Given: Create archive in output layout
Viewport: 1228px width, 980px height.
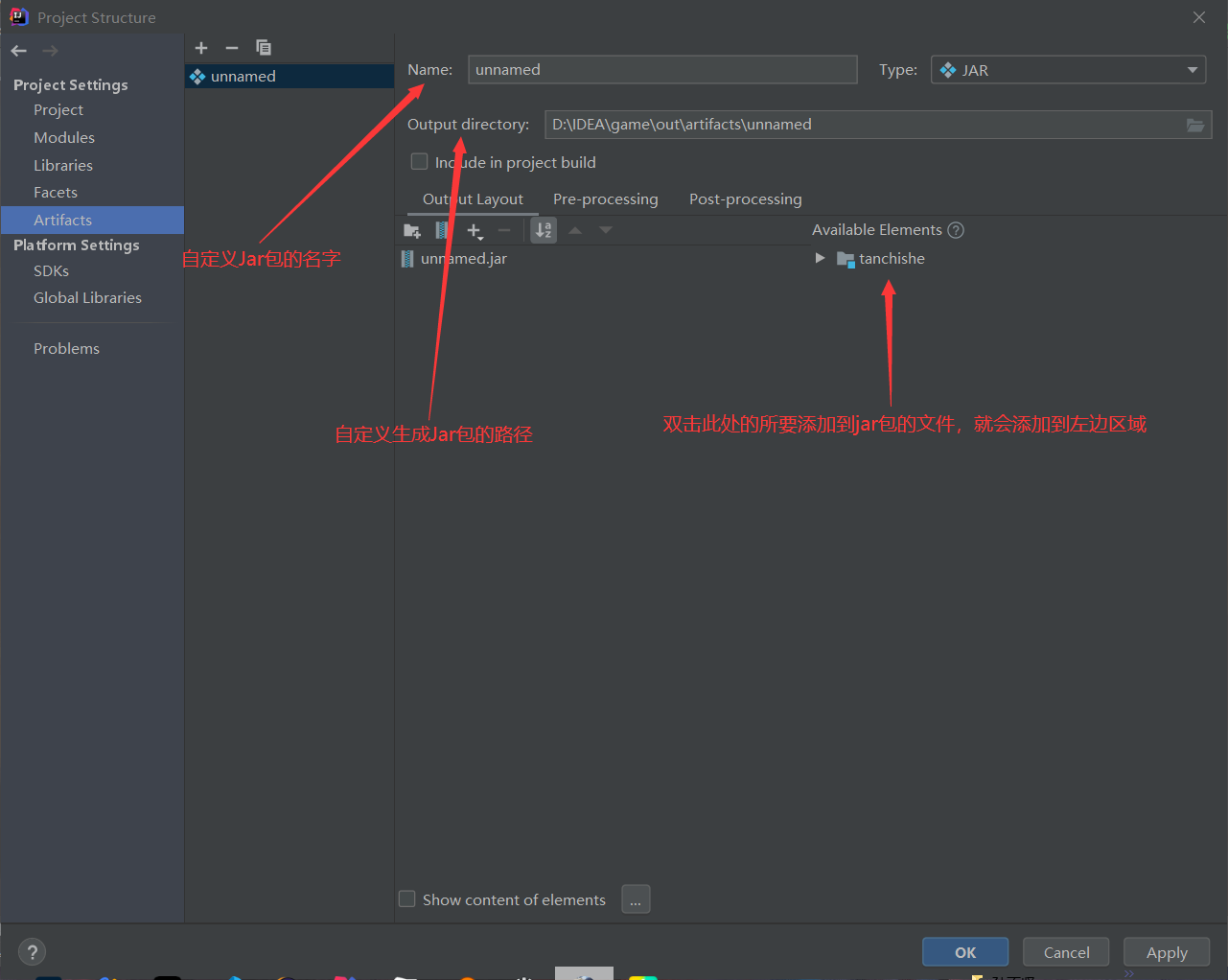Looking at the screenshot, I should click(442, 230).
